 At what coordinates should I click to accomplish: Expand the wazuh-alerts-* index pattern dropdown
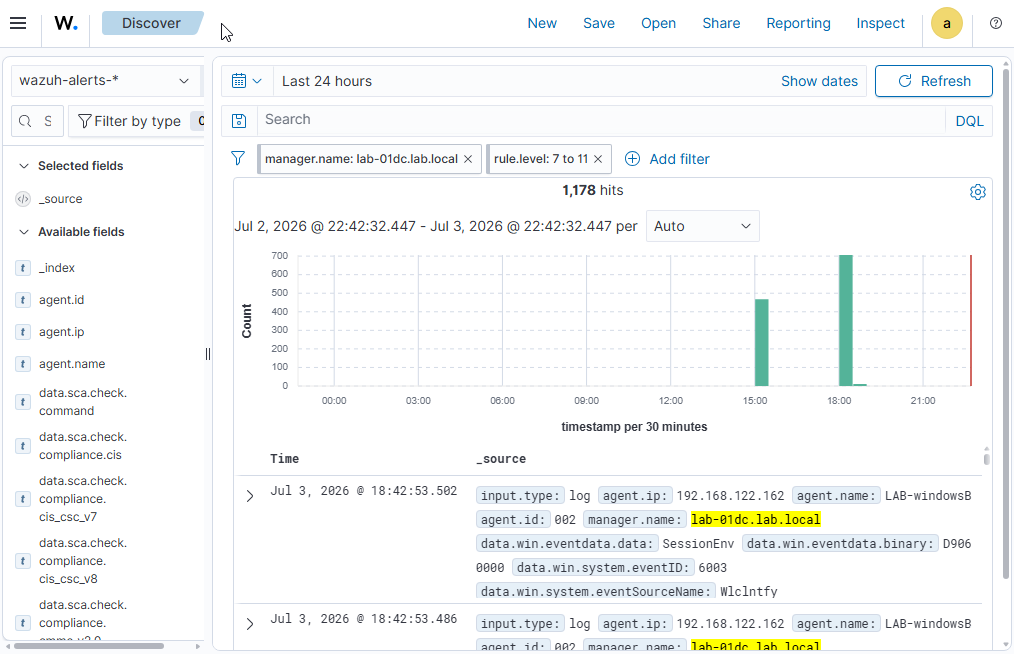click(105, 81)
